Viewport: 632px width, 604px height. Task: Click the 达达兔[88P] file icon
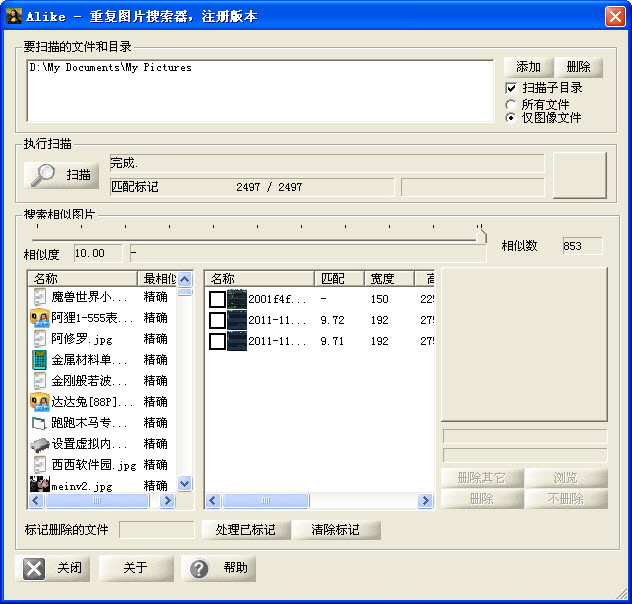pyautogui.click(x=40, y=402)
